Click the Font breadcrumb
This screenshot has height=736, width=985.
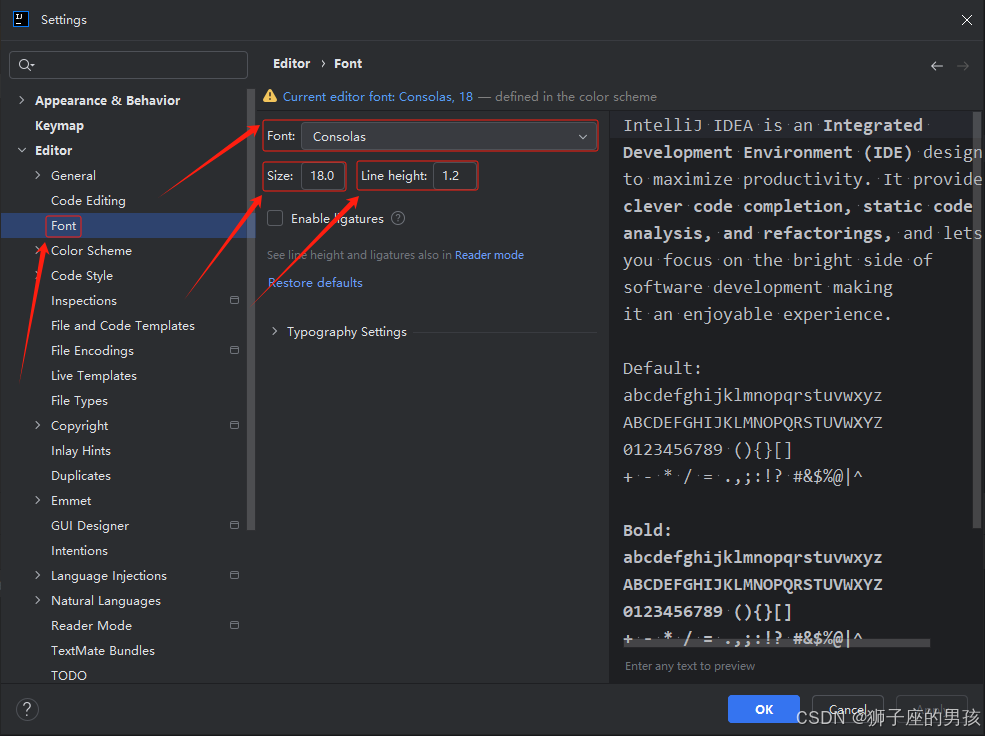point(348,63)
